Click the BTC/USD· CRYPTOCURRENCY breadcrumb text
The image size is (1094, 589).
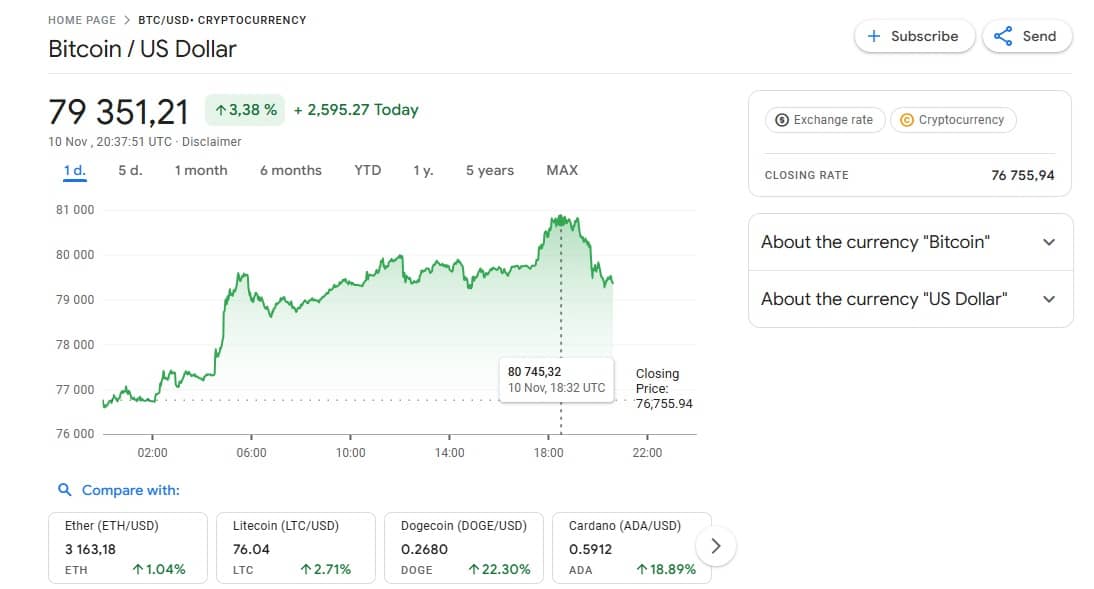point(222,20)
